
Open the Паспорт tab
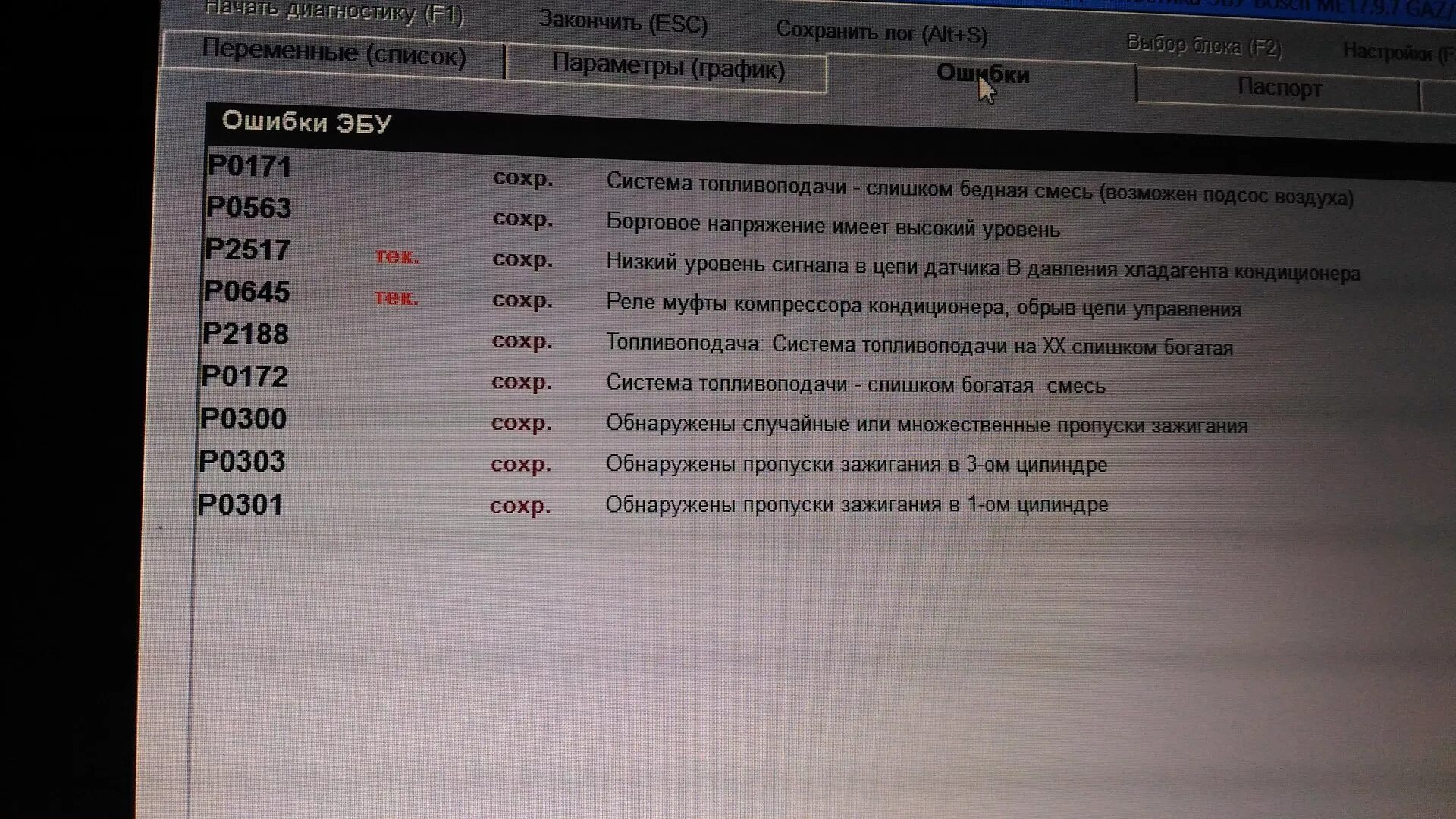click(x=1279, y=88)
